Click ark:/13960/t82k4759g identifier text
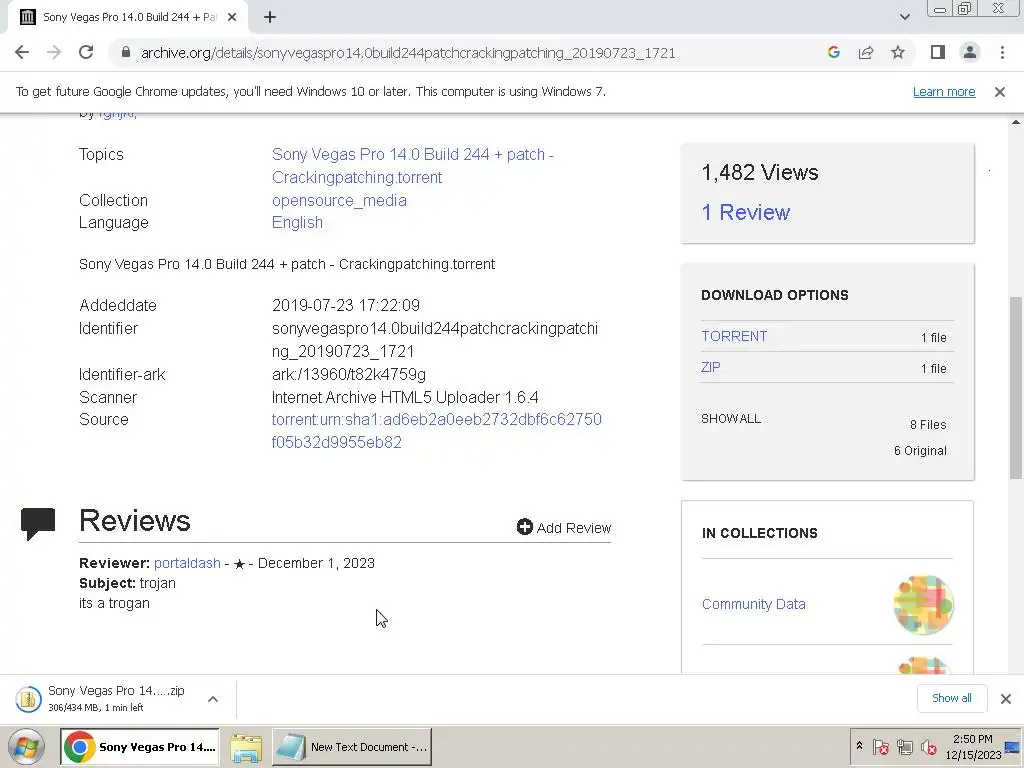1024x768 pixels. tap(349, 375)
